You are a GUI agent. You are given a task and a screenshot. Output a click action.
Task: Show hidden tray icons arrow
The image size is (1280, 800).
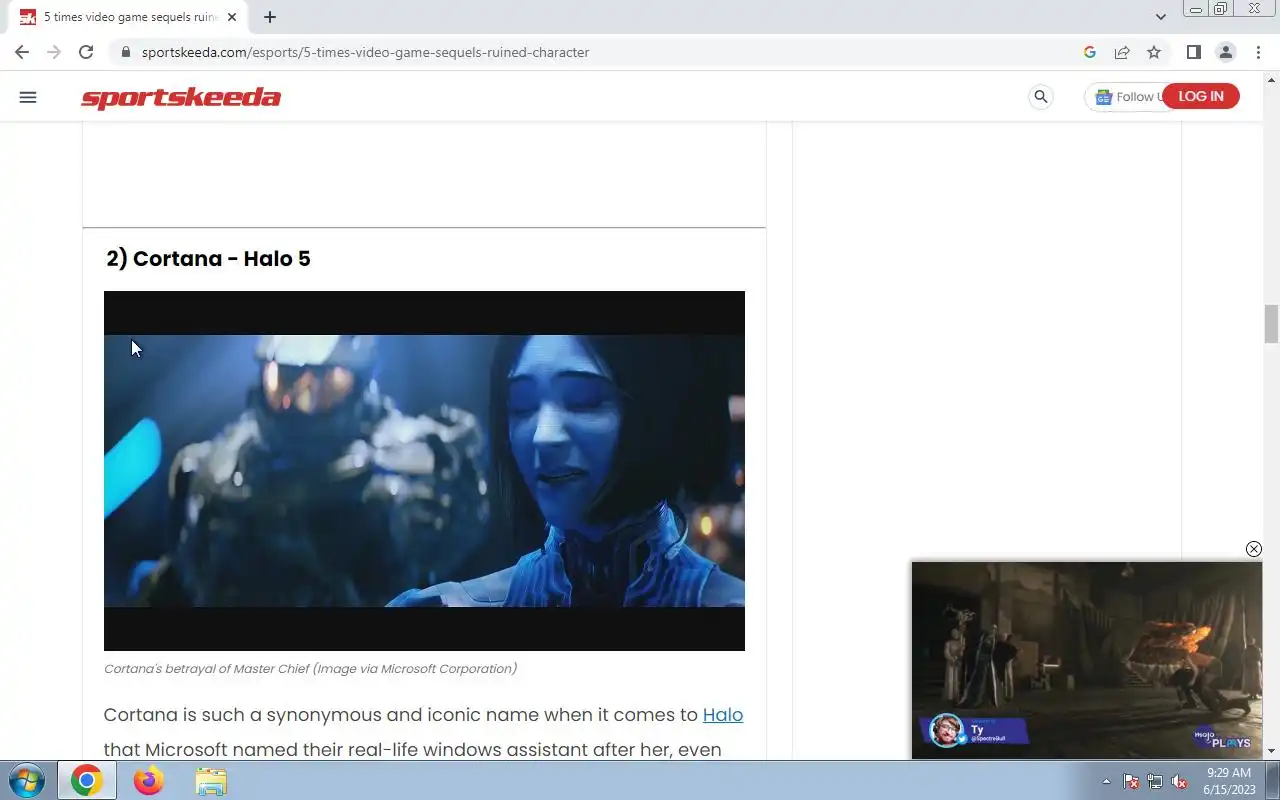(1106, 782)
